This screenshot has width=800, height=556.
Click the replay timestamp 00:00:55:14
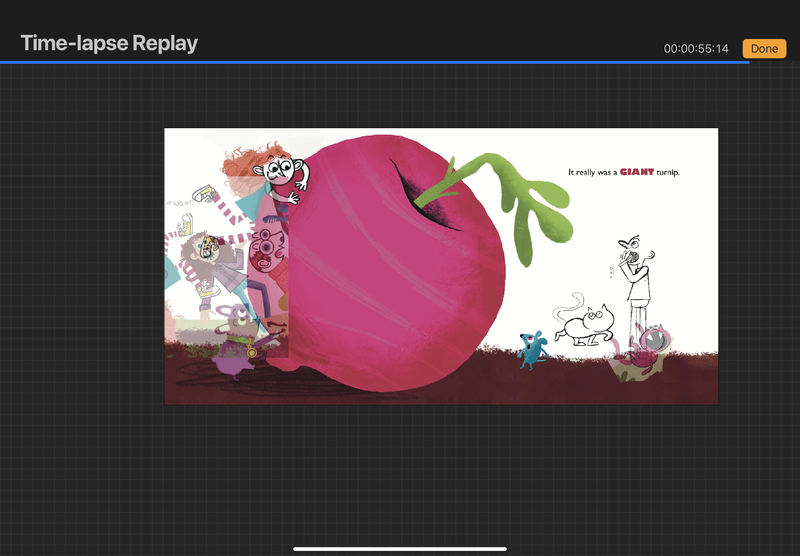click(x=699, y=49)
